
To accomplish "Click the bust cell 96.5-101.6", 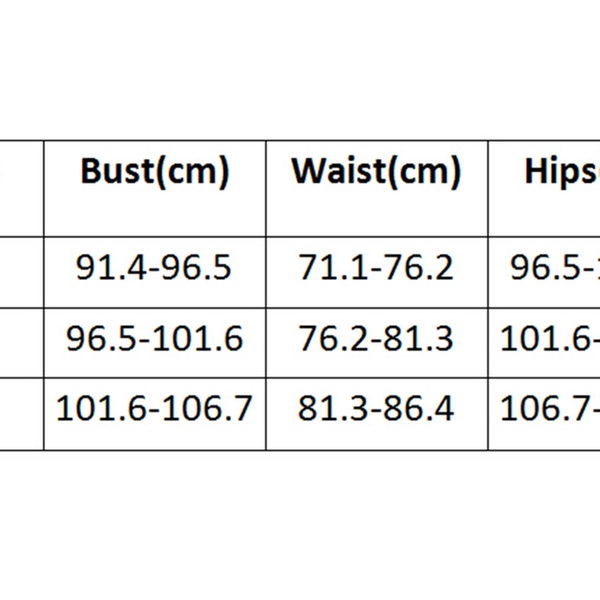I will click(x=154, y=338).
